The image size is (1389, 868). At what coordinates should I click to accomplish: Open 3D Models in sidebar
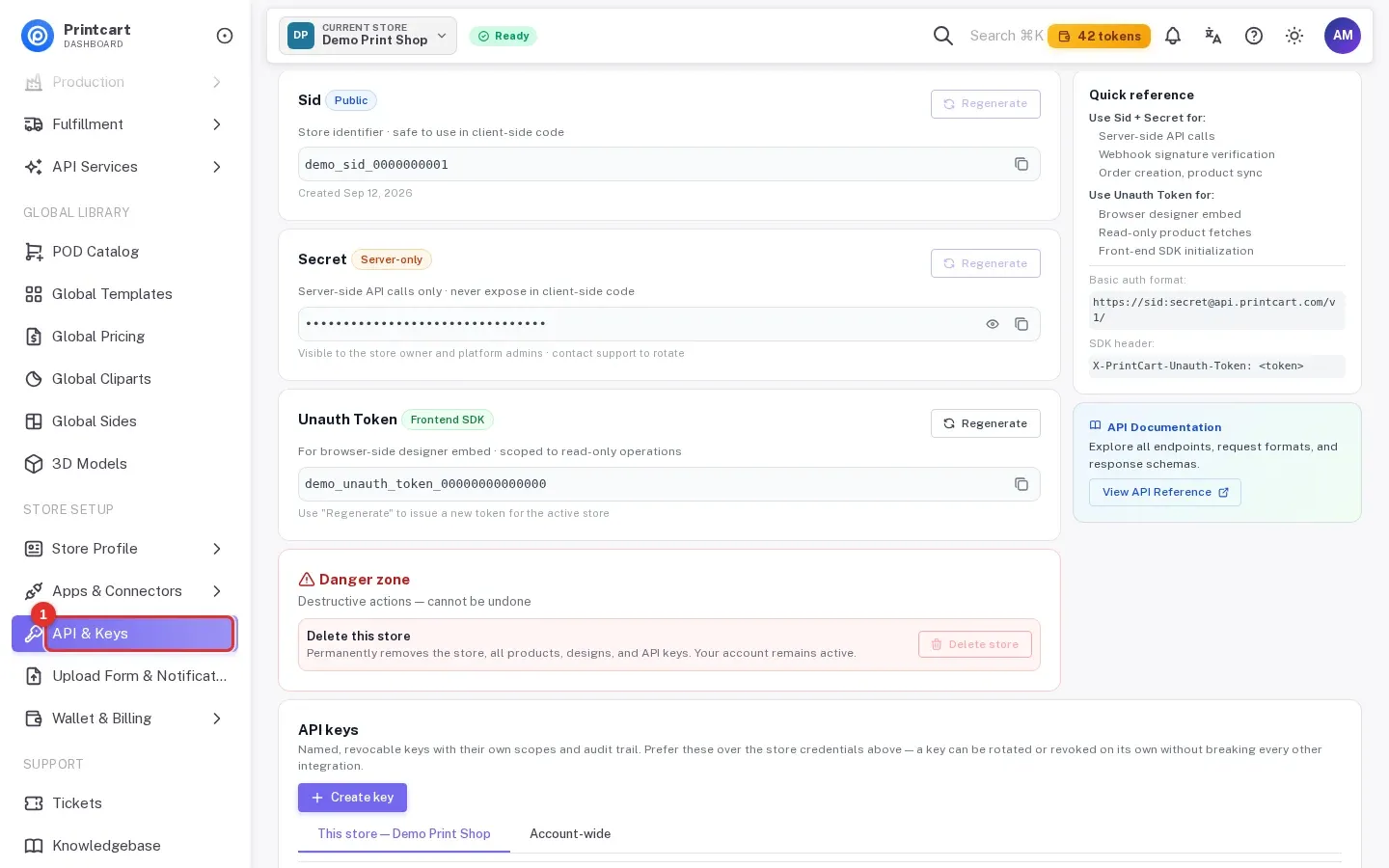click(123, 464)
